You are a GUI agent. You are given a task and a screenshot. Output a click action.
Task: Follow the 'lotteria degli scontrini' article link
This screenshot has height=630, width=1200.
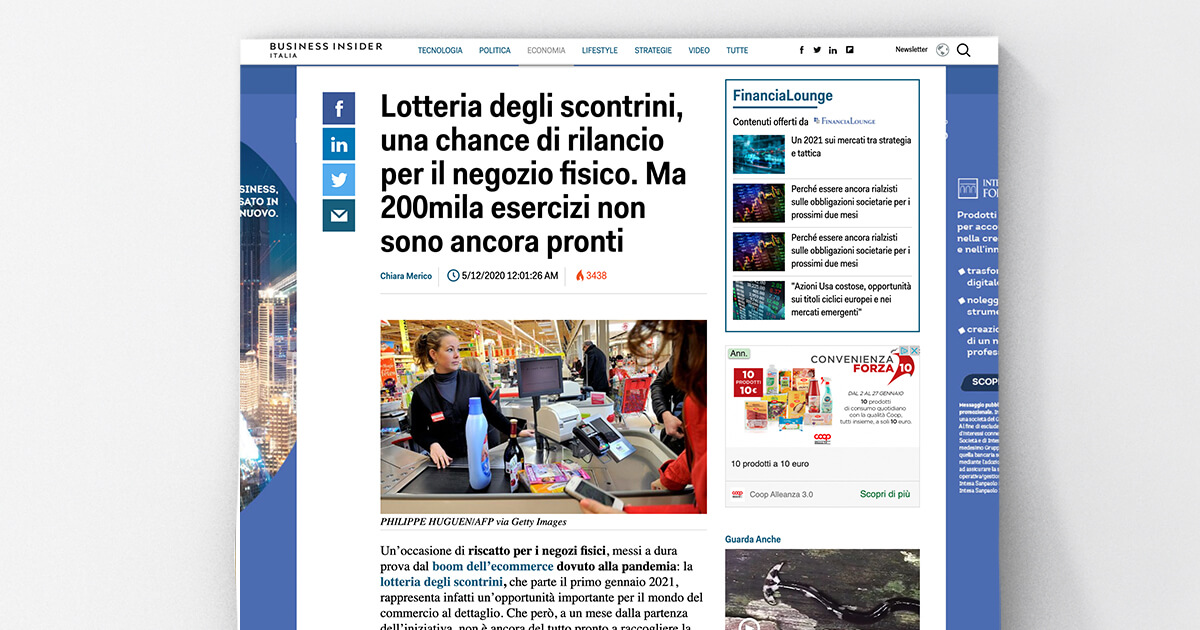coord(441,582)
